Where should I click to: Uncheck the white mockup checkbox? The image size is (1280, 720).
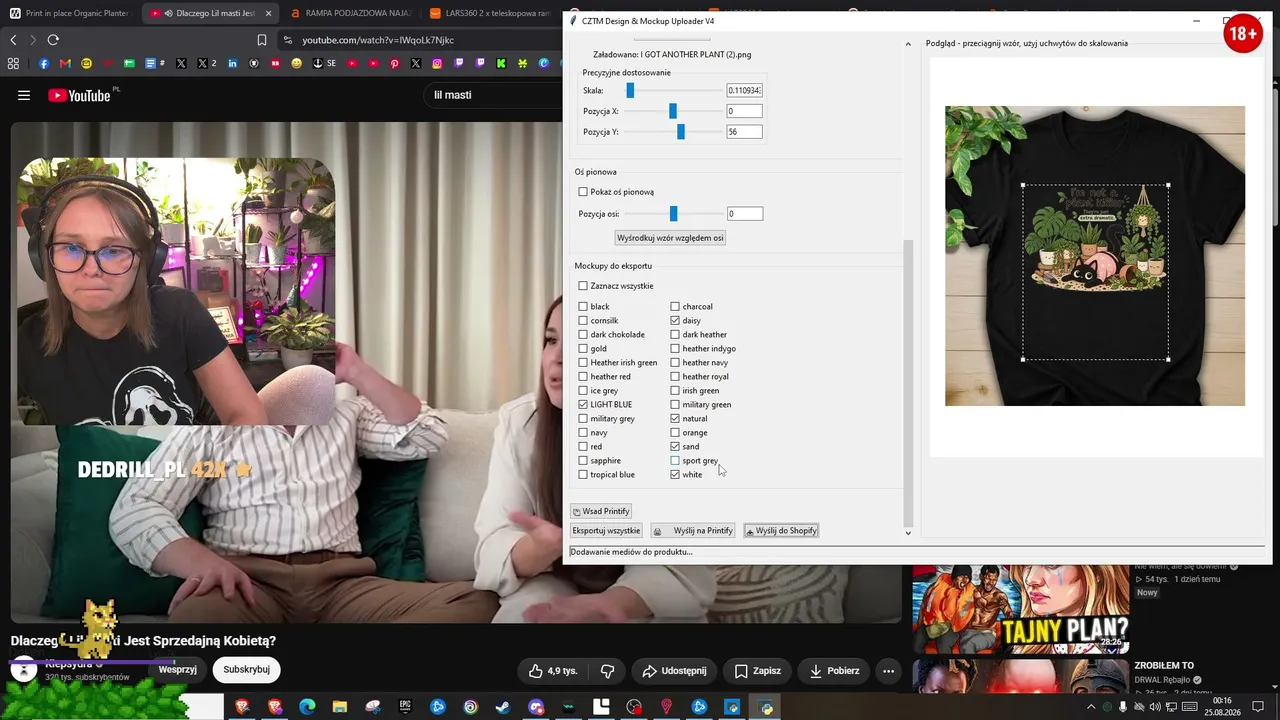click(x=675, y=475)
